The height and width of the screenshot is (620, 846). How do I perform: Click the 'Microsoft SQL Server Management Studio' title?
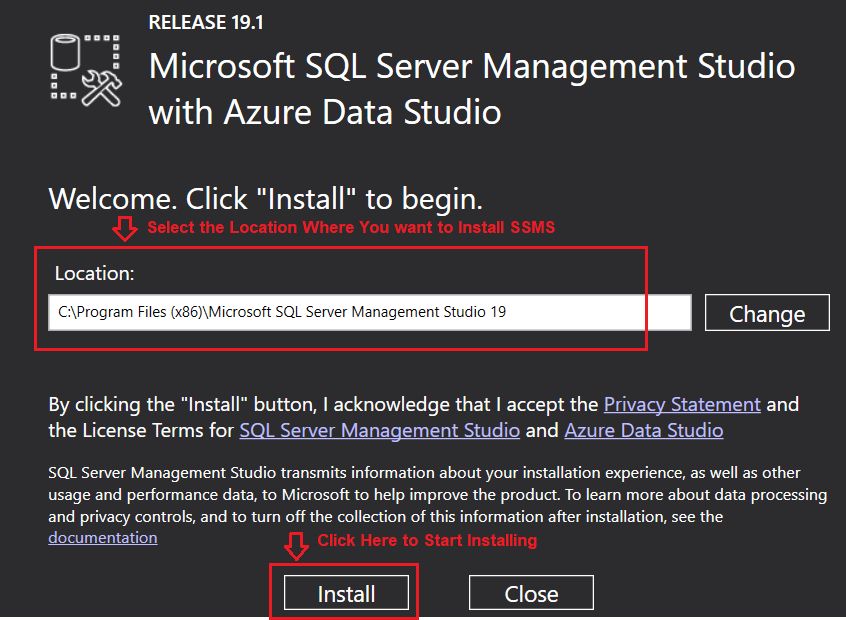[x=472, y=67]
